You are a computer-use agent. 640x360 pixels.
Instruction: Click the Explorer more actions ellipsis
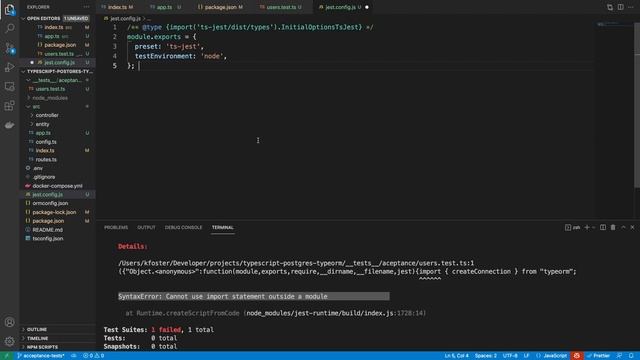(87, 7)
